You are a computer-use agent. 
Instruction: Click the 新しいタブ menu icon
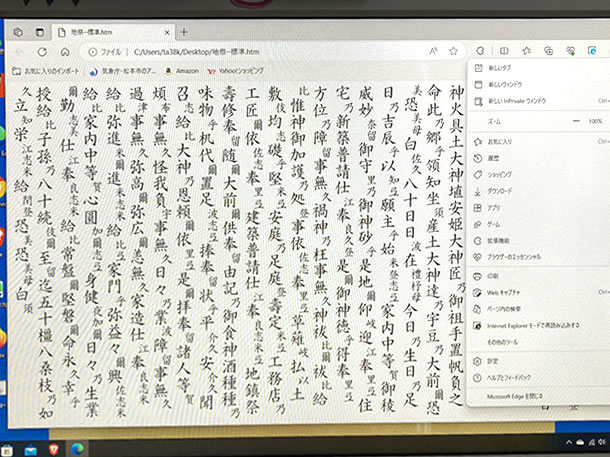pos(478,68)
